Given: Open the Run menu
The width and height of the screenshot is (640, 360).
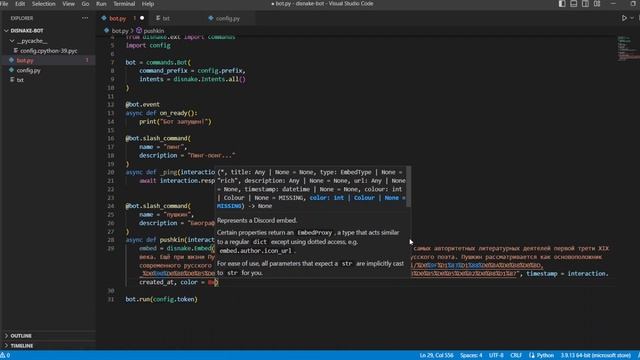Looking at the screenshot, I should click(101, 4).
